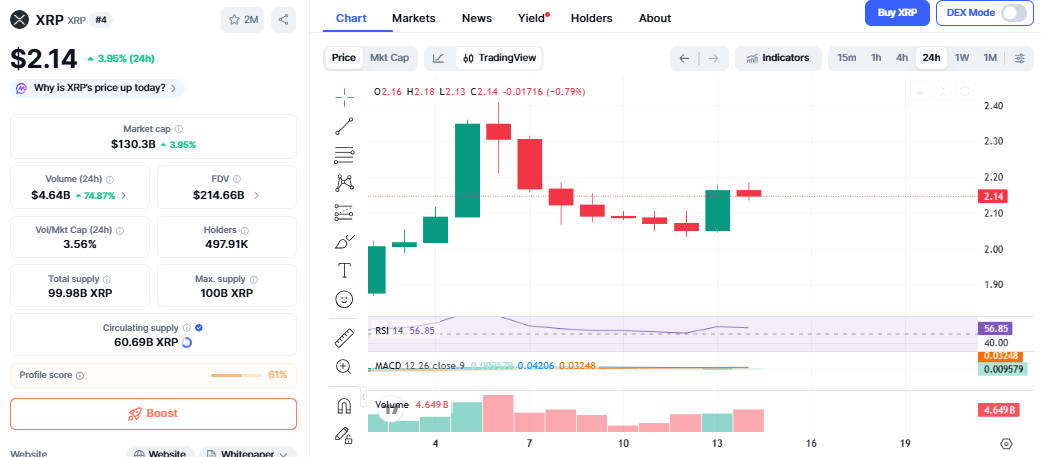1041x457 pixels.
Task: Add XRP to watchlist star button
Action: point(242,20)
